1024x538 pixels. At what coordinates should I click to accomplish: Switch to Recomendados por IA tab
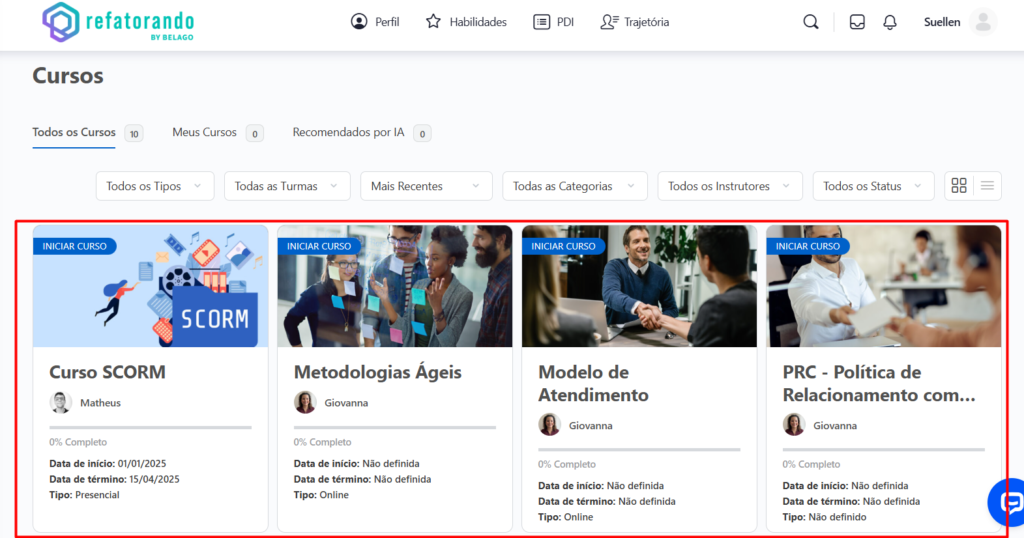[349, 132]
